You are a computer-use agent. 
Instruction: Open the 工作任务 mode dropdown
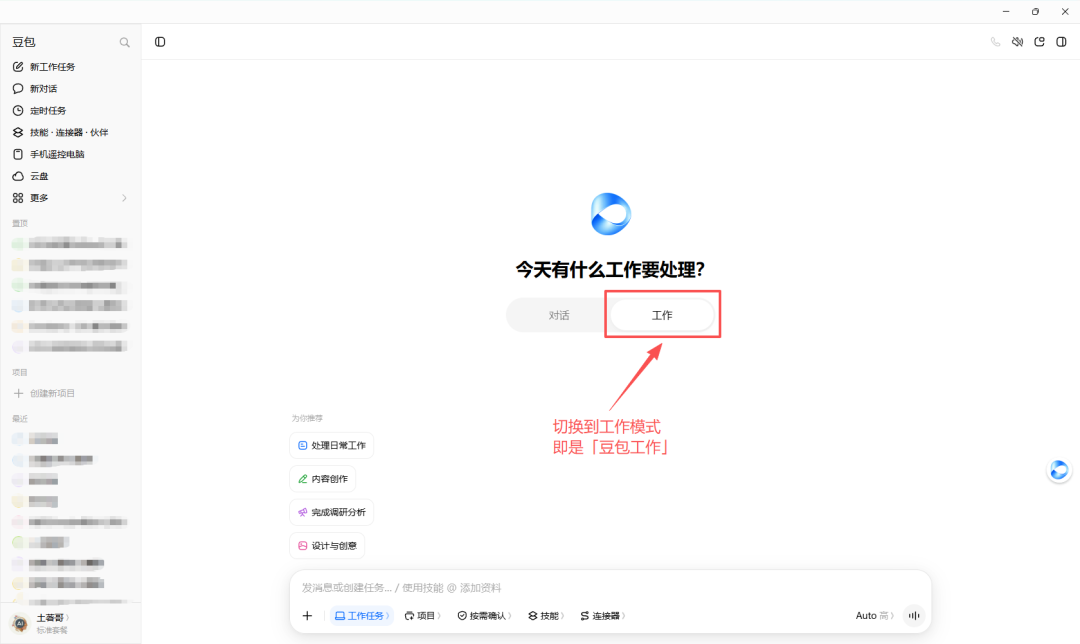[x=362, y=616]
